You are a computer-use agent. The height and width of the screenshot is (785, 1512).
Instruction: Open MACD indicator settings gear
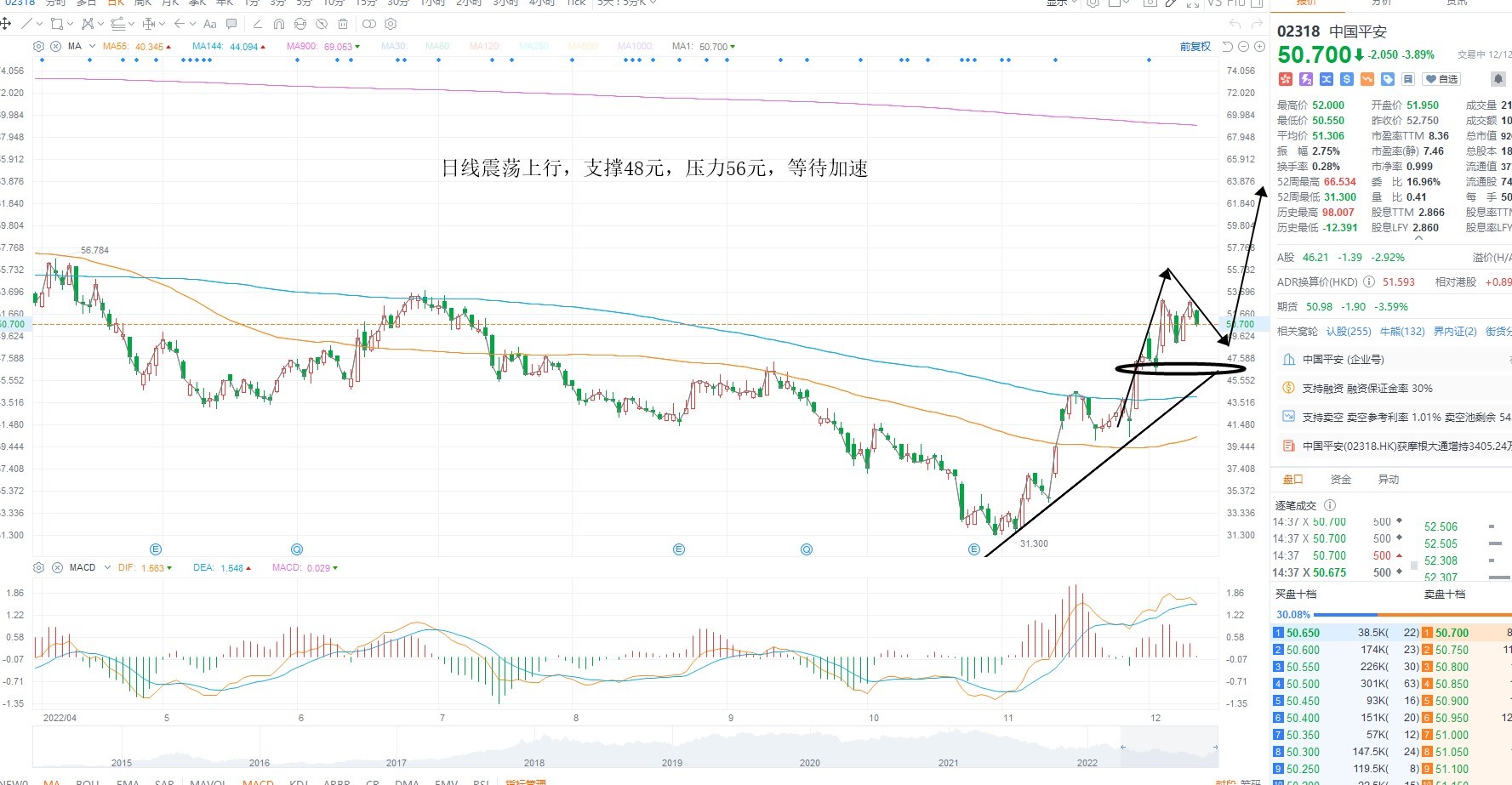tap(38, 567)
